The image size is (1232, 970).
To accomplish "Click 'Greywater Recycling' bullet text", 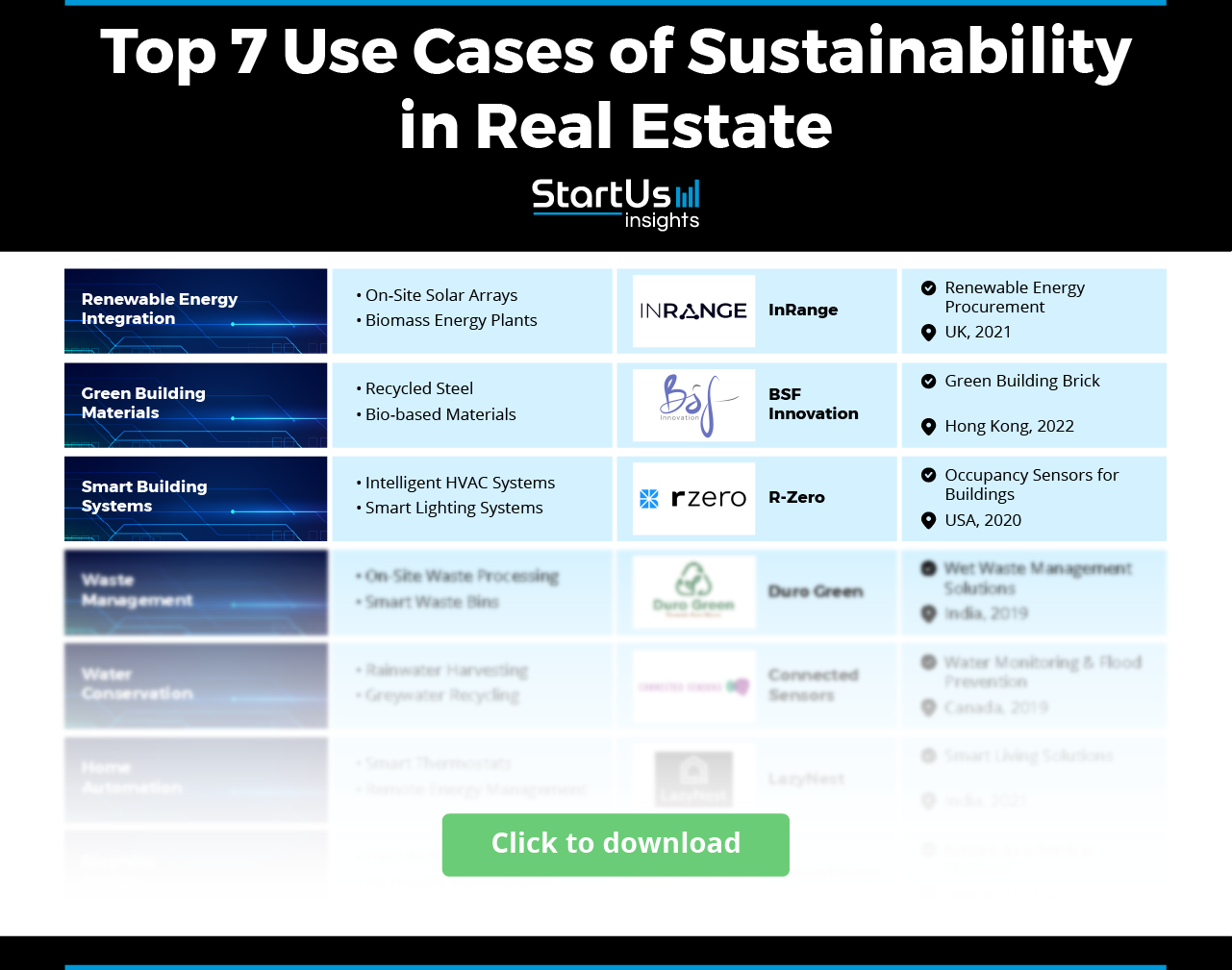I will 442,695.
